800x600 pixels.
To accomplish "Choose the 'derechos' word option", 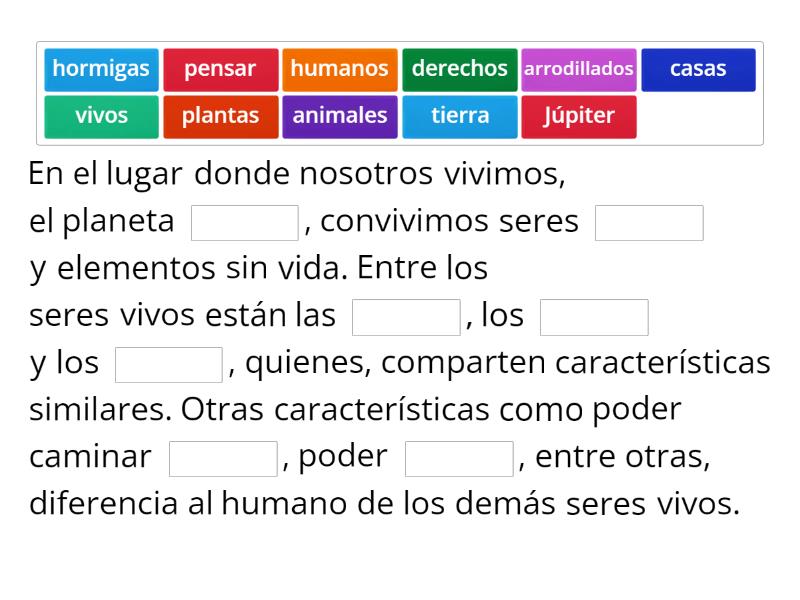I will click(x=459, y=69).
